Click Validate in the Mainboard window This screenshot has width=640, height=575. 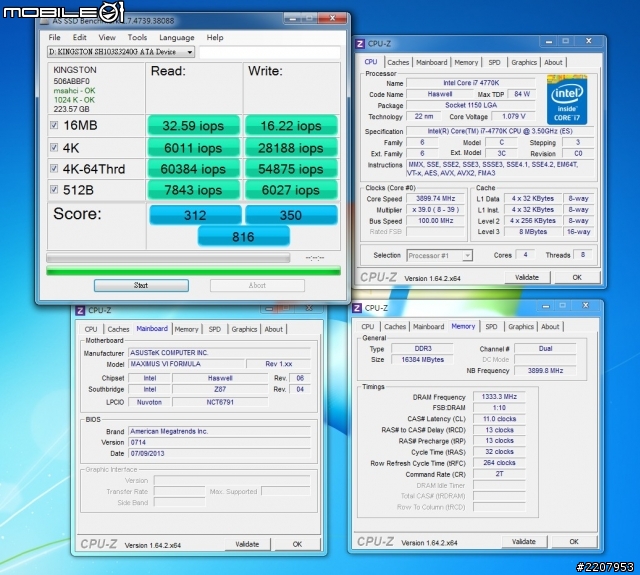(247, 544)
